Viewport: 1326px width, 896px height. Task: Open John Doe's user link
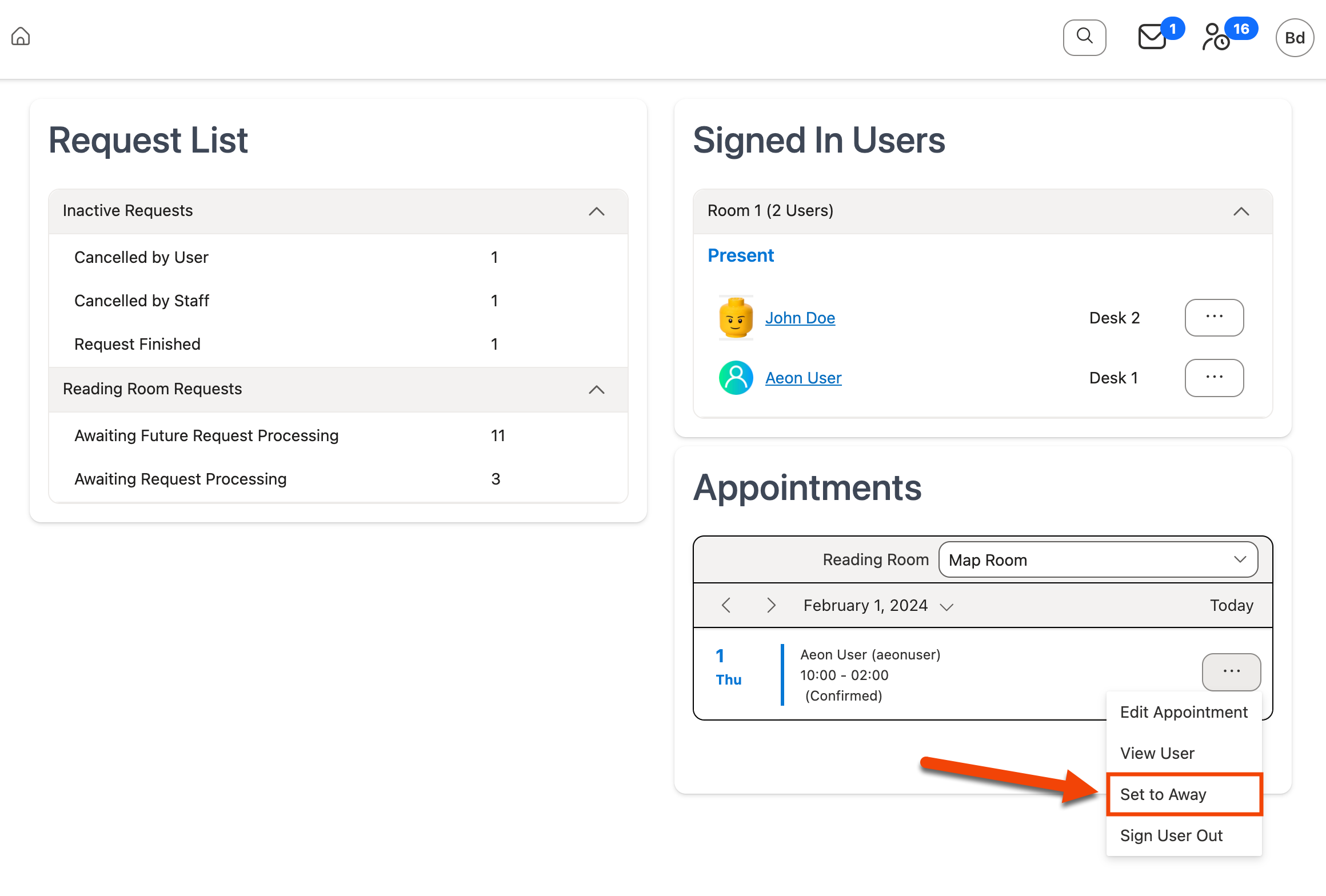[800, 318]
